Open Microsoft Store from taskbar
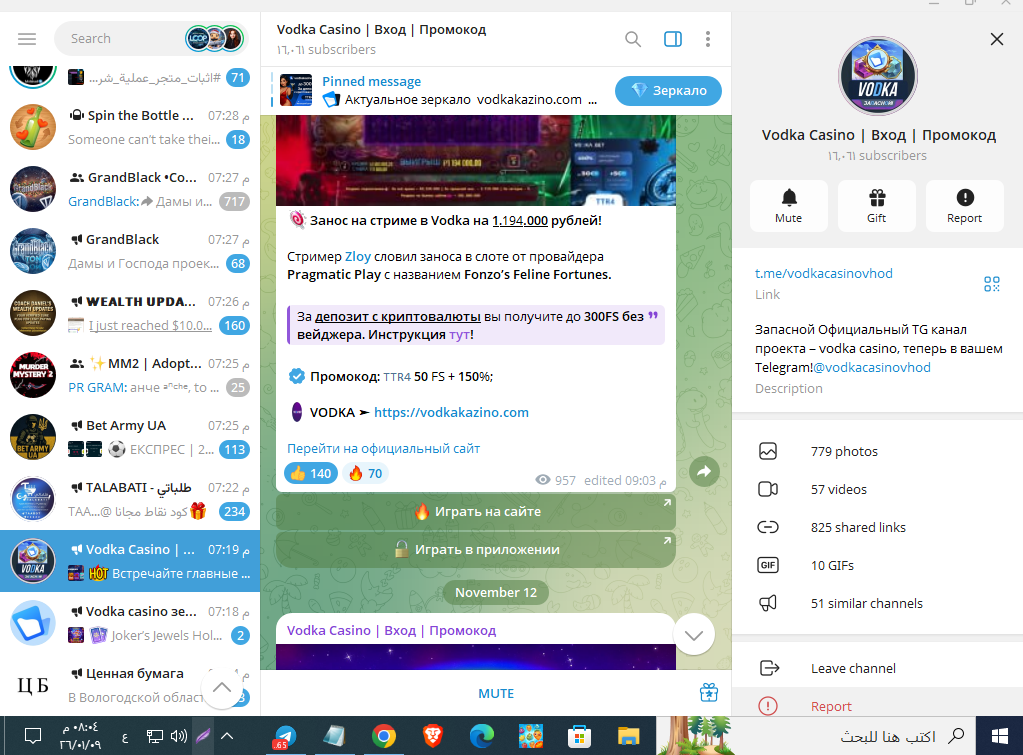Image resolution: width=1023 pixels, height=755 pixels. point(579,736)
